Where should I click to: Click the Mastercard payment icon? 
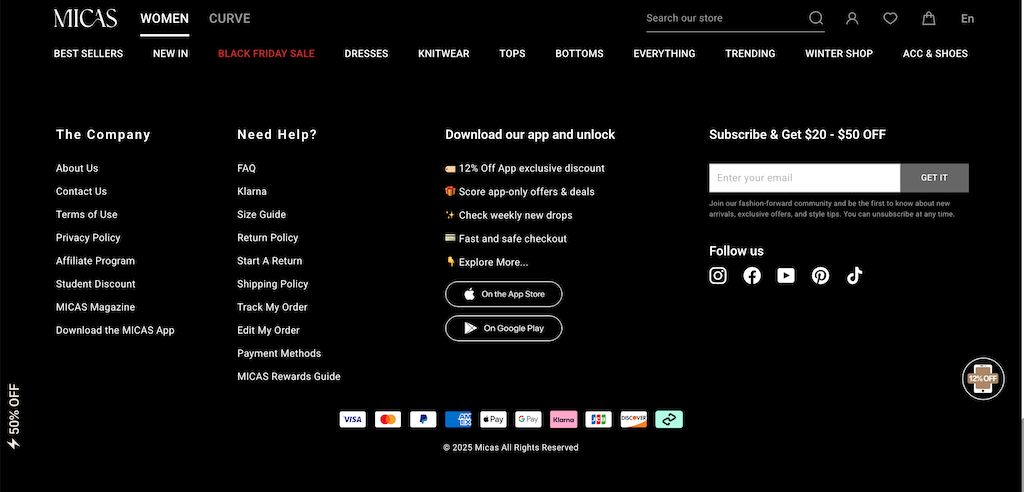[x=388, y=419]
